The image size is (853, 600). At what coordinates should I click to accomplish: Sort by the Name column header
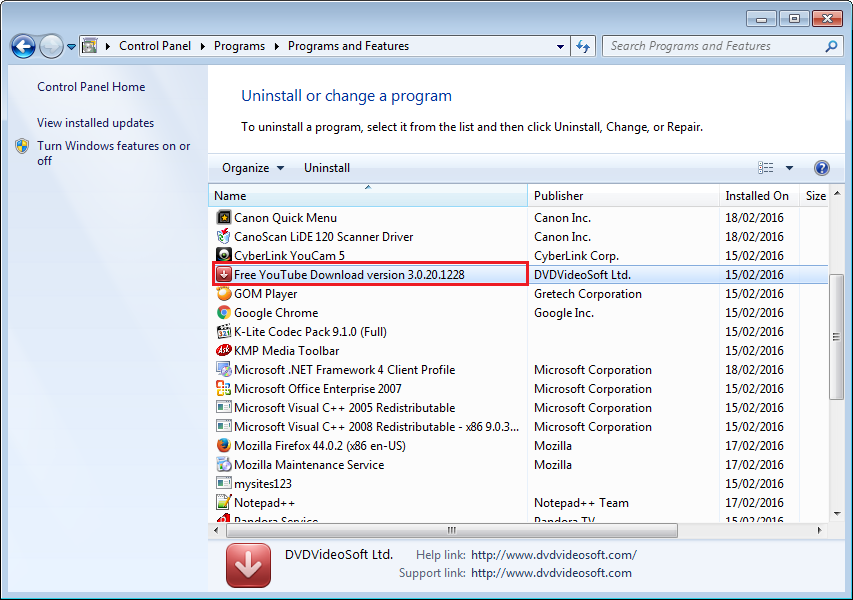pyautogui.click(x=368, y=196)
